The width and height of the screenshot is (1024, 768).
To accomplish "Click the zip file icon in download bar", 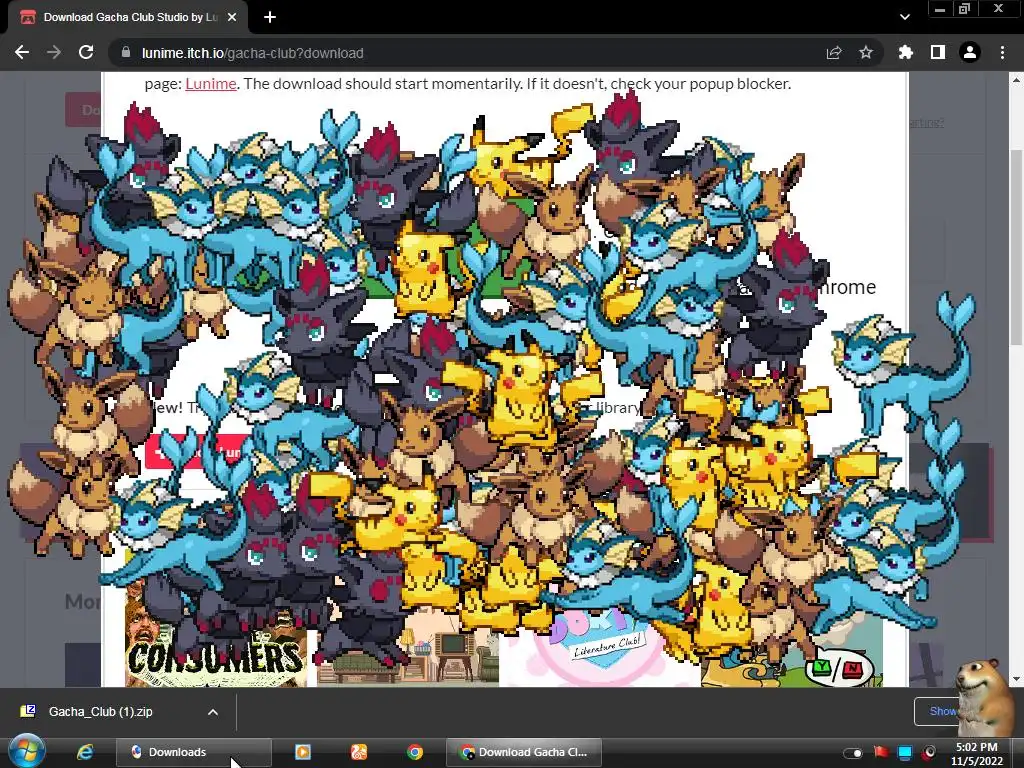I will [28, 711].
